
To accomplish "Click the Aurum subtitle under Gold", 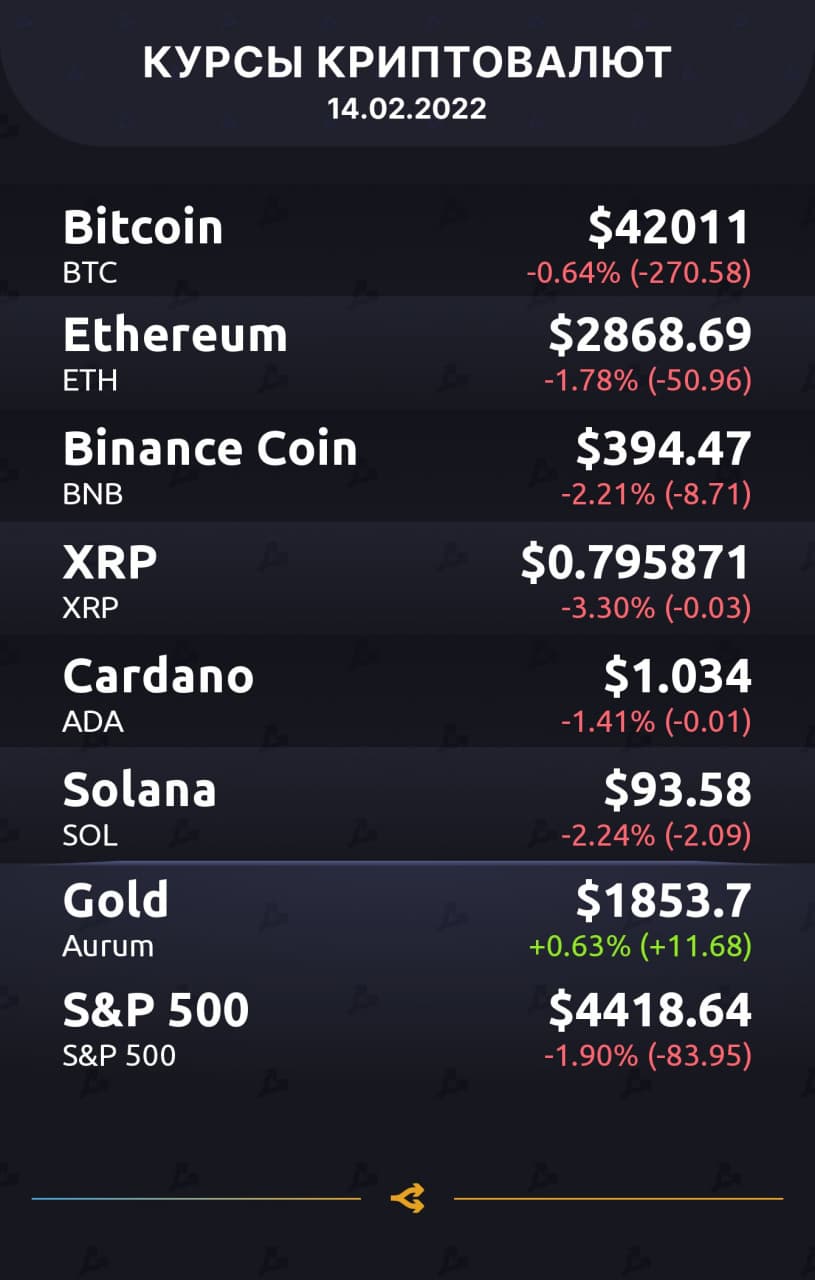I will [108, 946].
